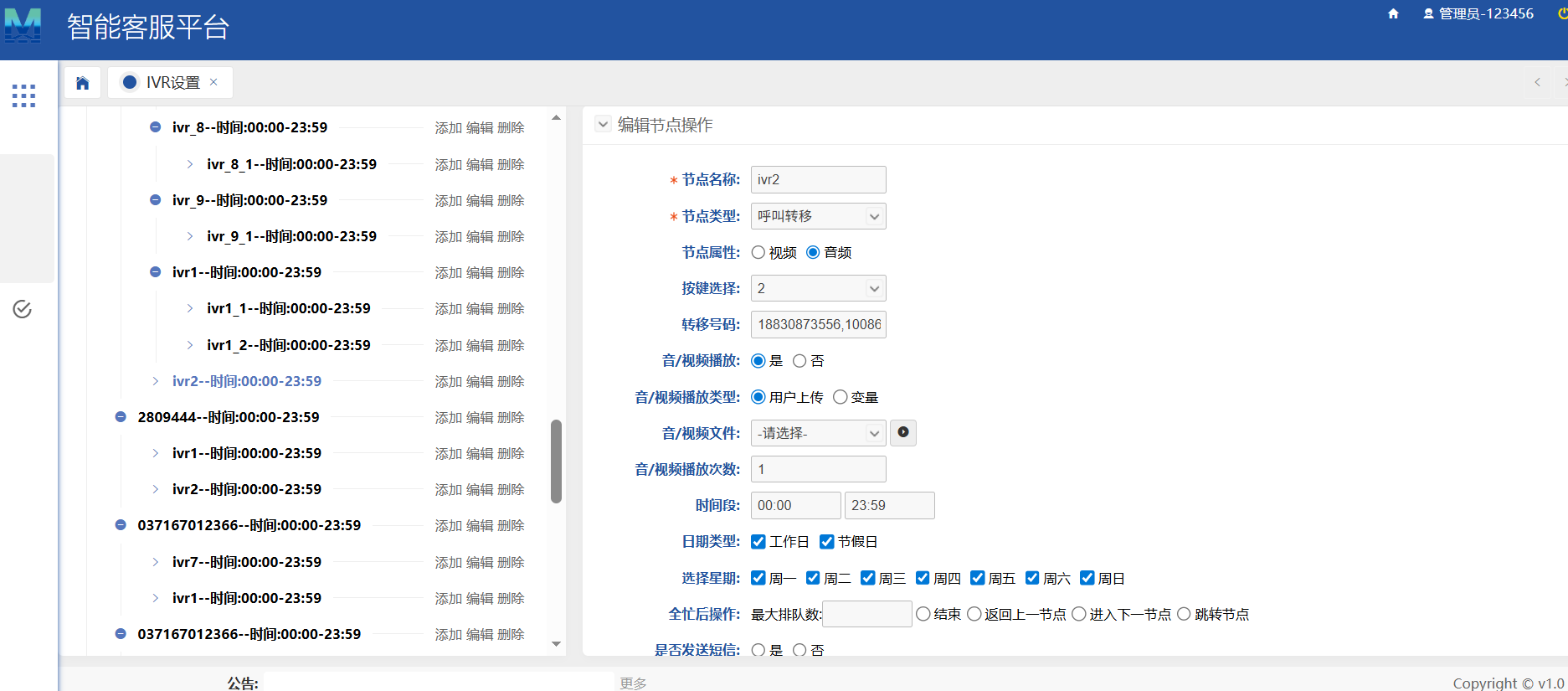Open the 按键选择 dropdown
The image size is (1568, 691).
pyautogui.click(x=818, y=288)
